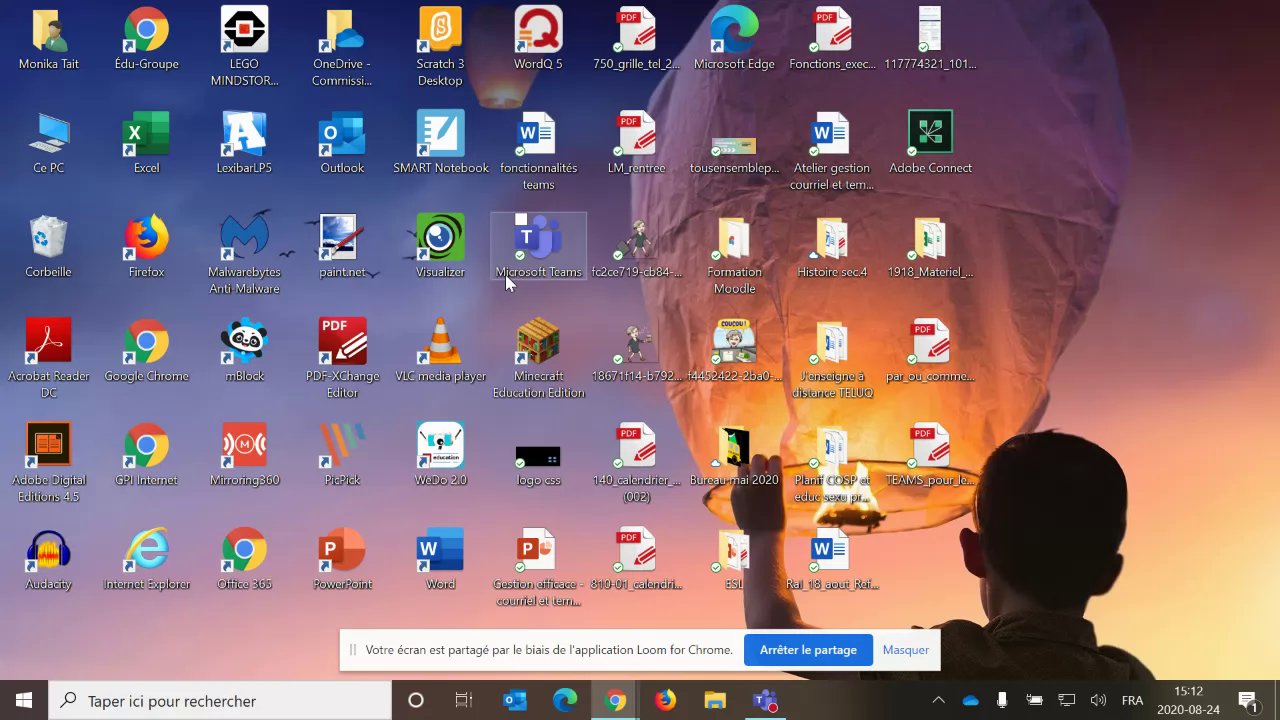The width and height of the screenshot is (1280, 720).
Task: Open File Explorer from taskbar
Action: pos(715,701)
